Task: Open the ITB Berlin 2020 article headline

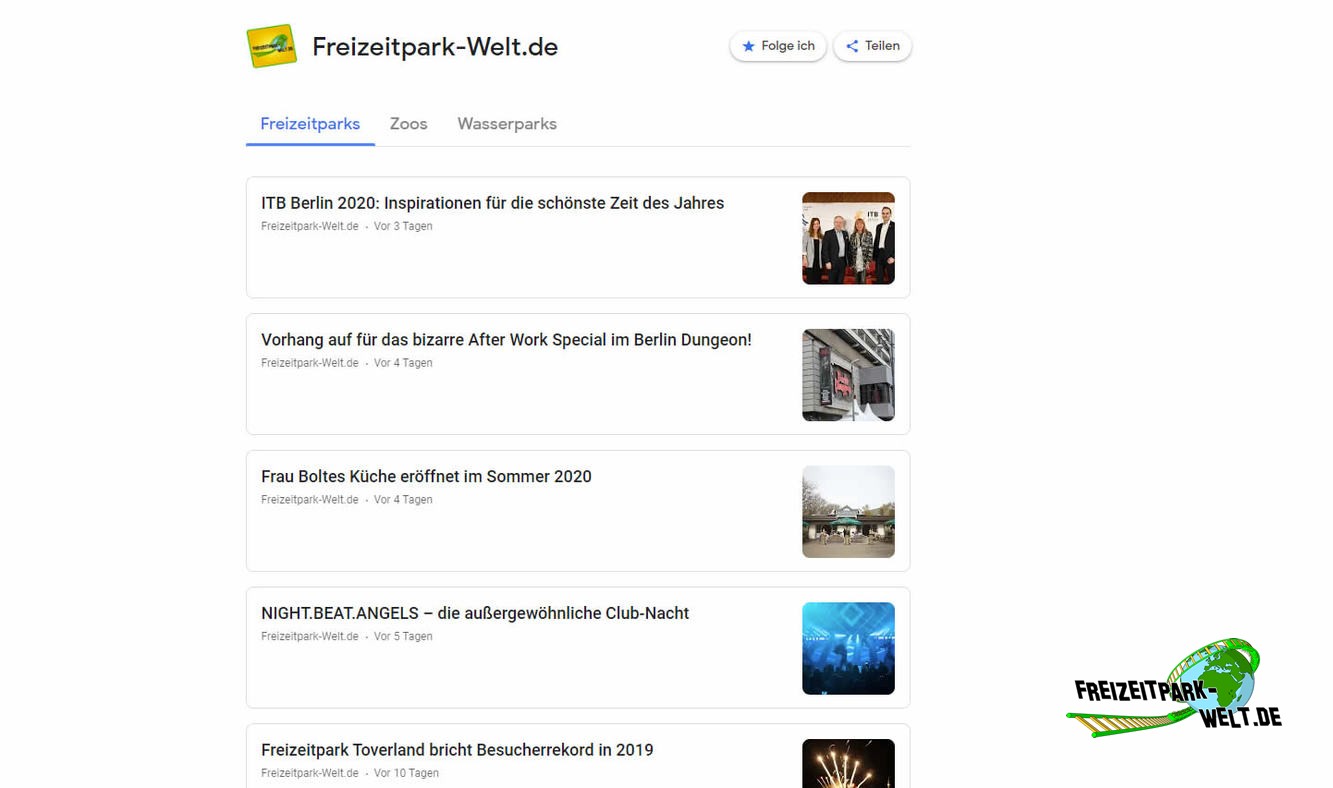Action: click(x=492, y=203)
